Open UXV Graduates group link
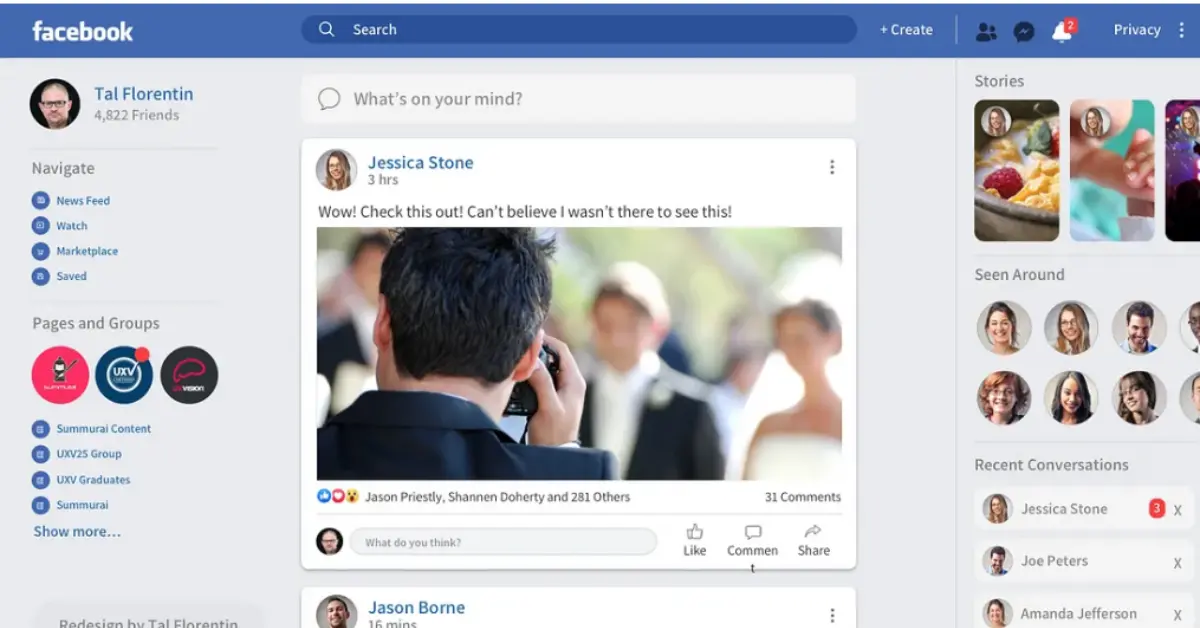This screenshot has width=1200, height=628. [93, 480]
